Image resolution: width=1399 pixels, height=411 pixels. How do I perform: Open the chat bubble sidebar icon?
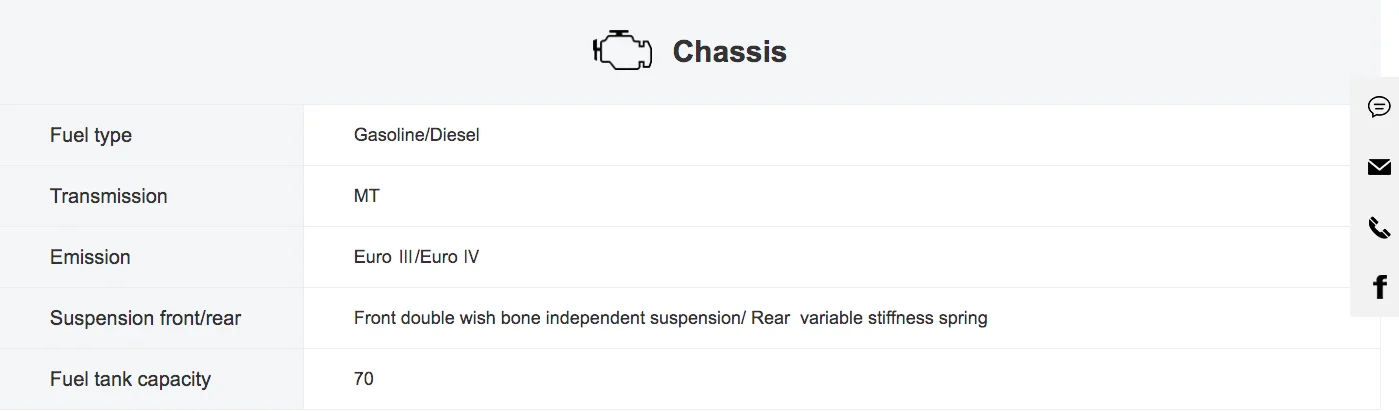[x=1379, y=107]
